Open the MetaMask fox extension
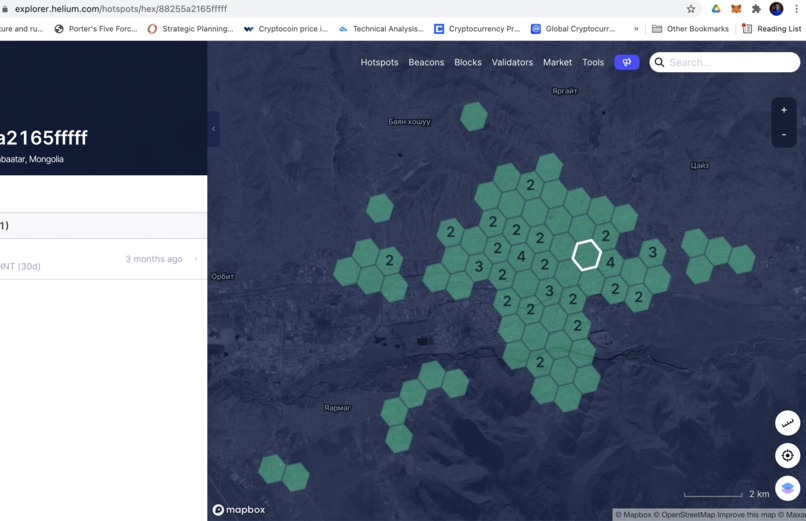Screen dimensions: 806x521 pos(736,9)
